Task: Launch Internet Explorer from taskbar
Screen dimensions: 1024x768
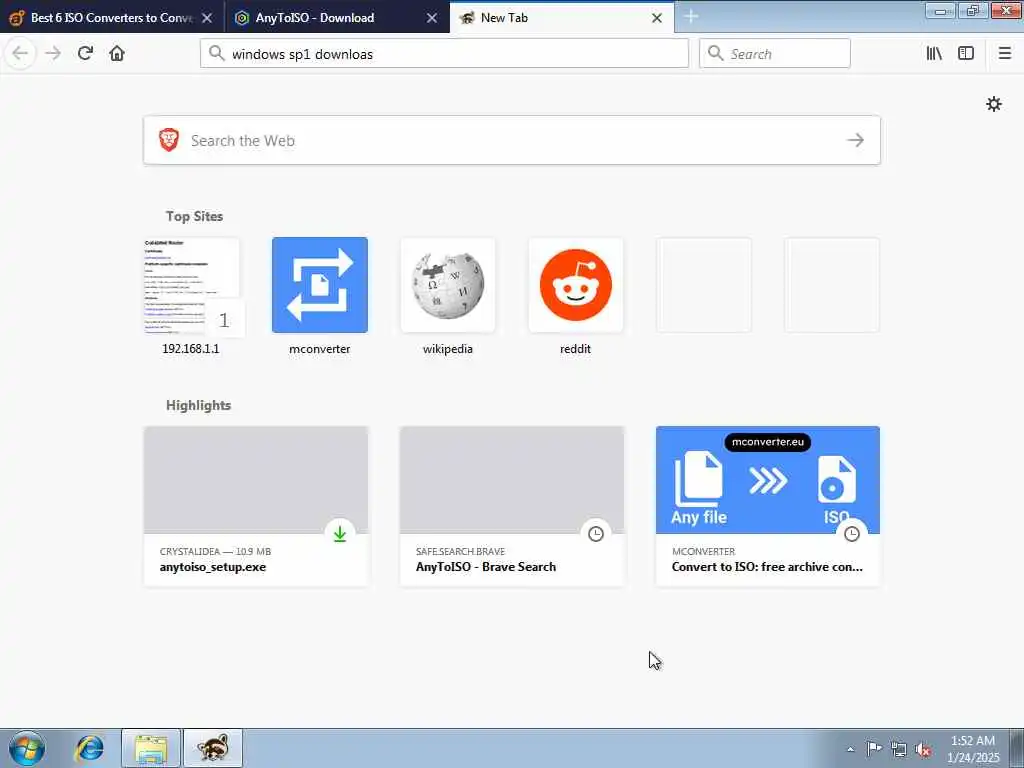Action: click(x=89, y=748)
